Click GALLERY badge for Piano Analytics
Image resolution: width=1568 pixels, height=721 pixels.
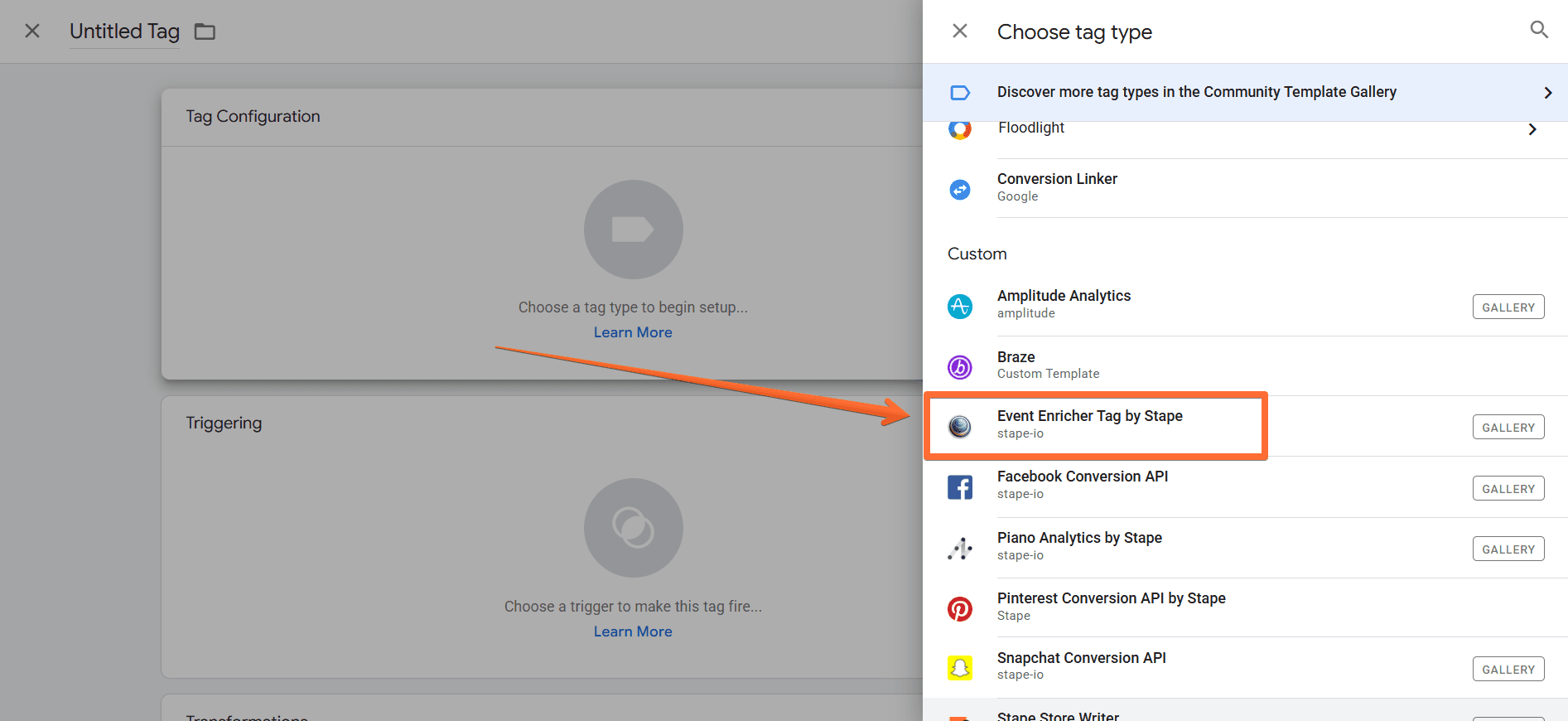pyautogui.click(x=1508, y=549)
